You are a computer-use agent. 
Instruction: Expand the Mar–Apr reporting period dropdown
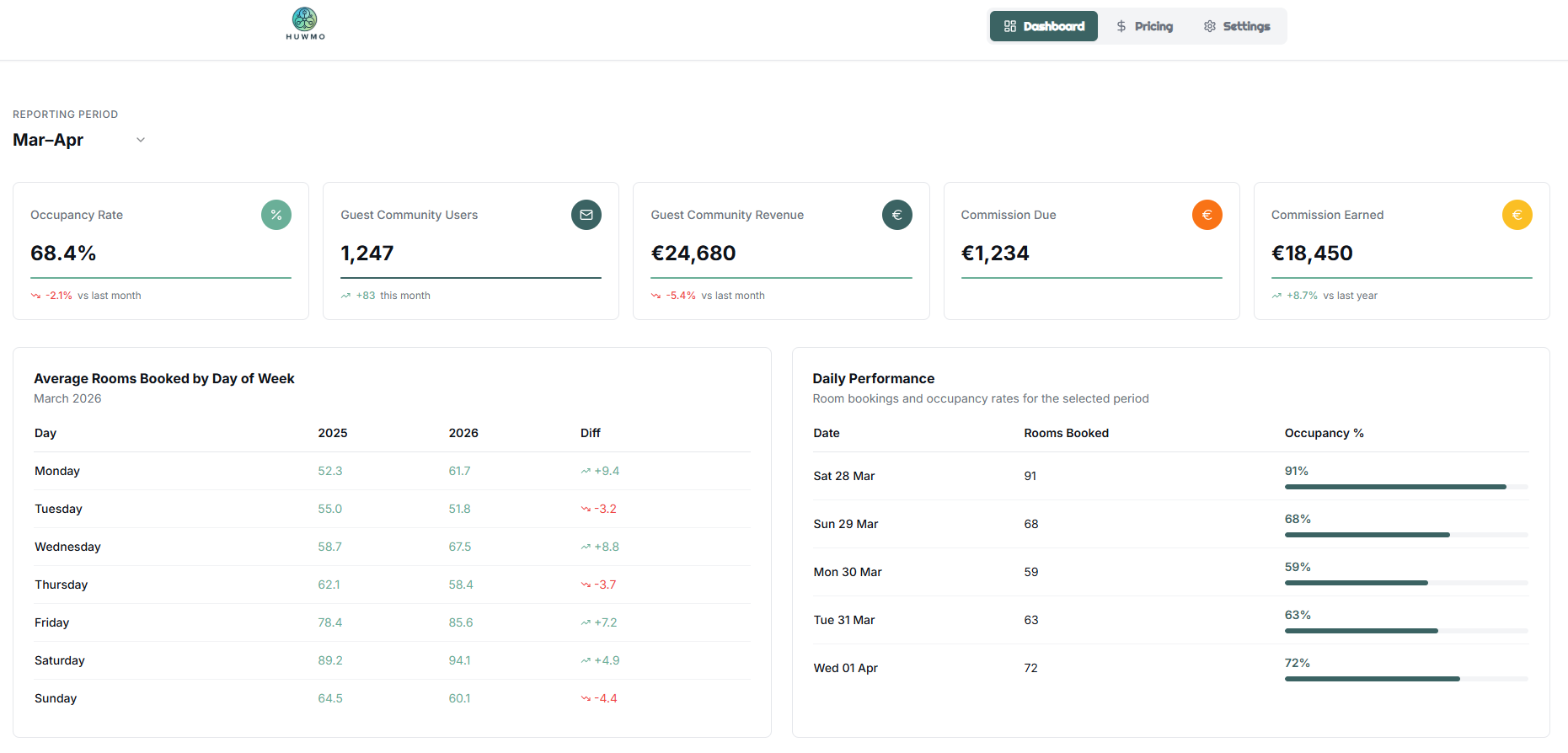(78, 140)
